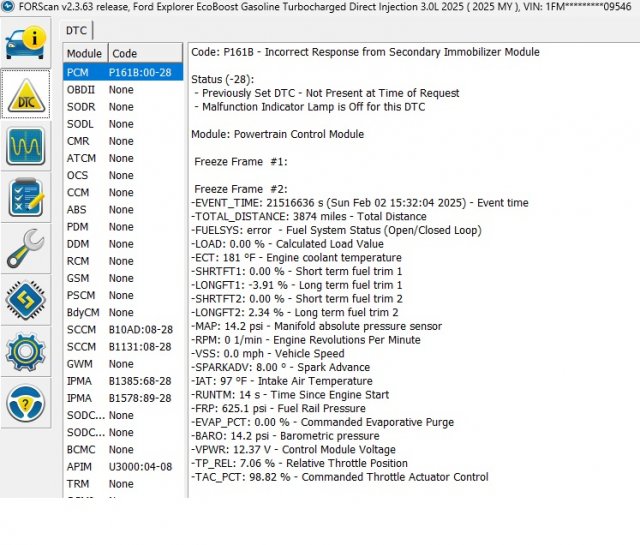640x545 pixels.
Task: Click the SPARKADV Spark Advance line
Action: [x=280, y=367]
